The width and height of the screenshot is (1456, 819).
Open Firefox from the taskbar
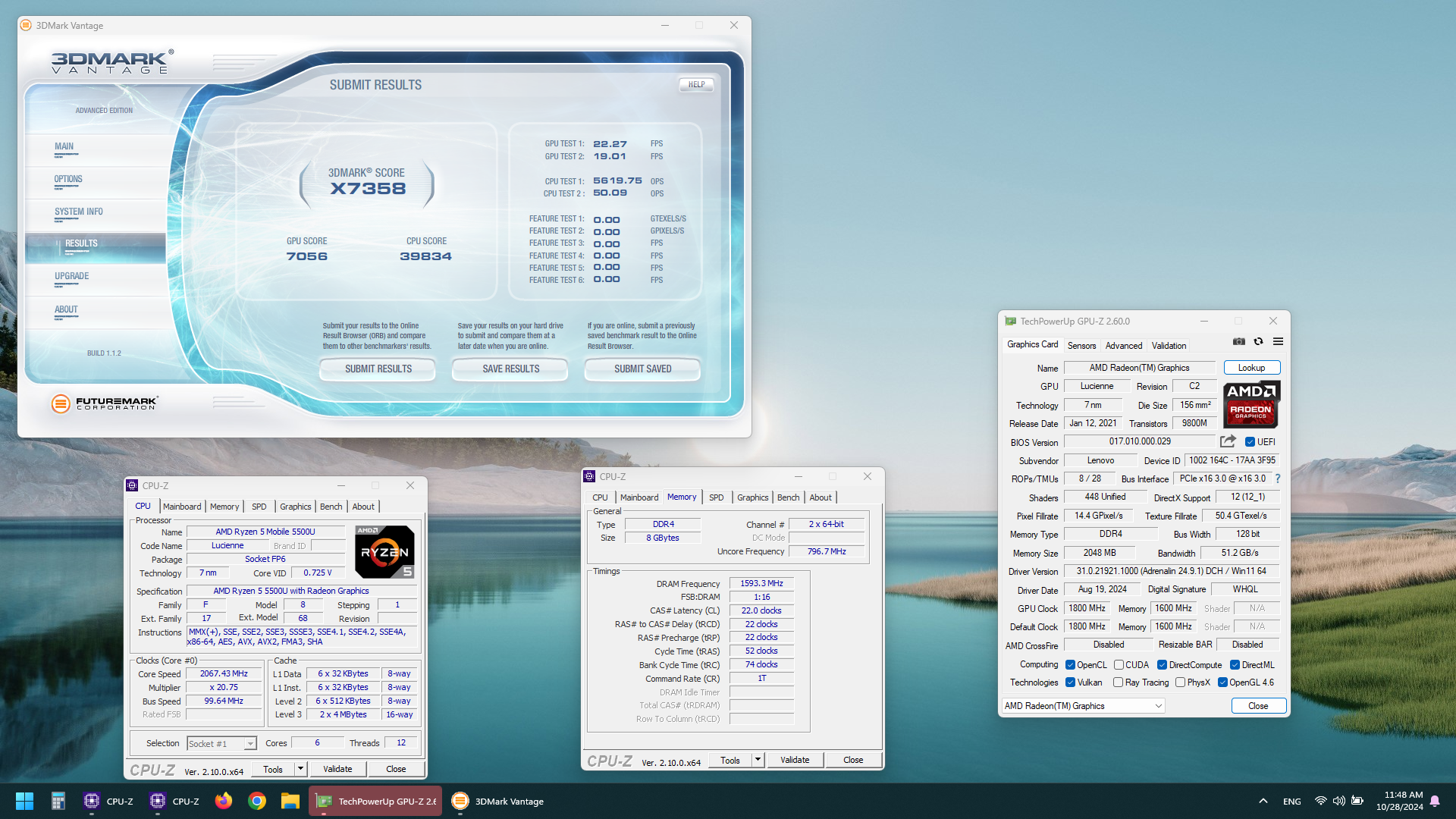[224, 801]
